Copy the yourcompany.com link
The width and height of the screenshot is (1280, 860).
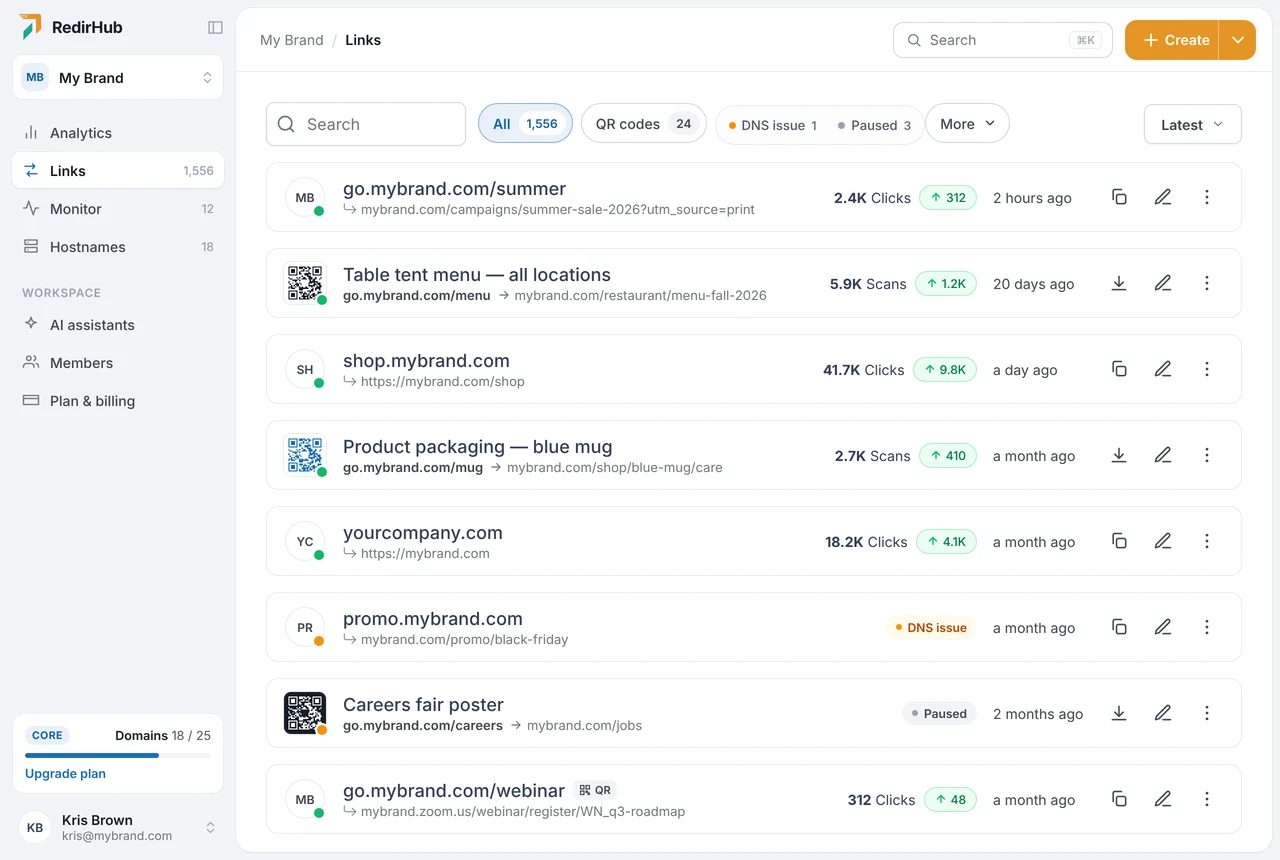pyautogui.click(x=1119, y=541)
